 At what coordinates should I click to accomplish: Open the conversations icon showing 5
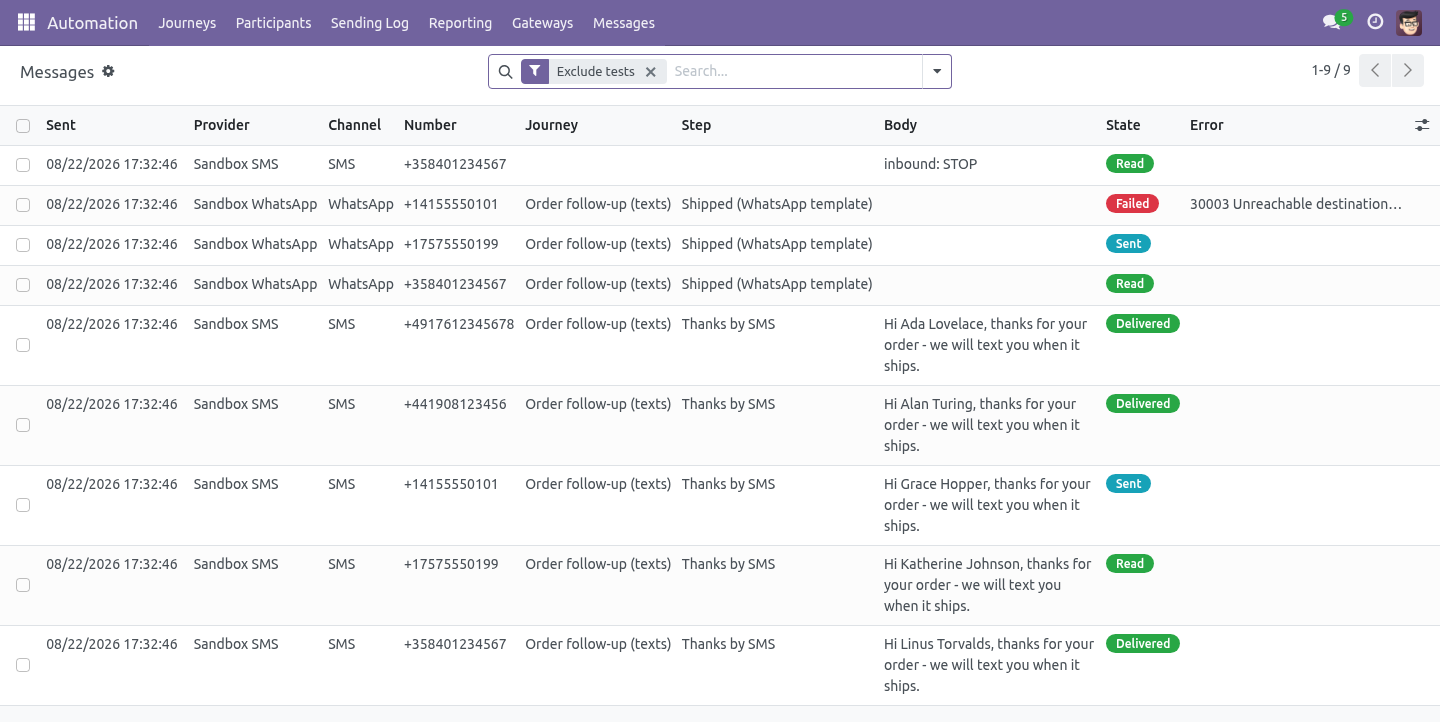point(1336,21)
